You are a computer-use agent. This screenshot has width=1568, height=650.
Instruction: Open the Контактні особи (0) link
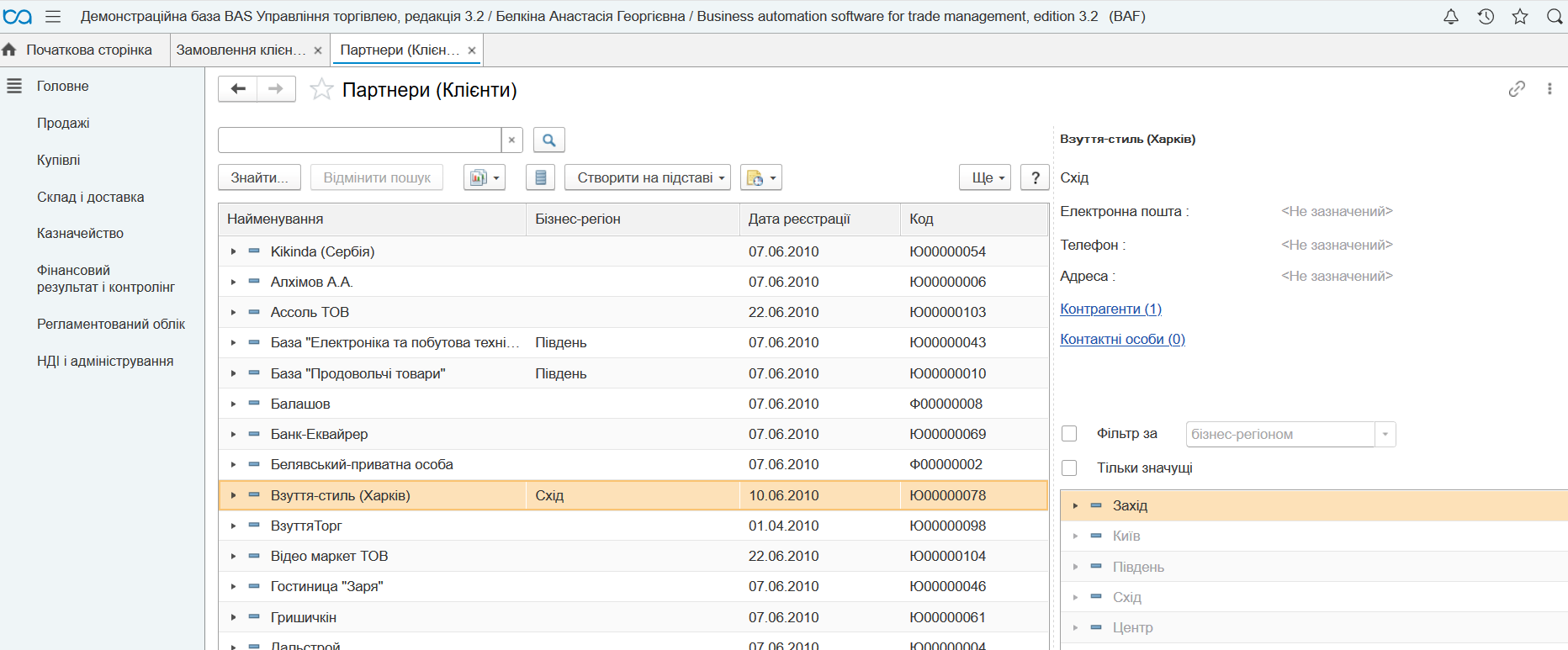point(1122,339)
